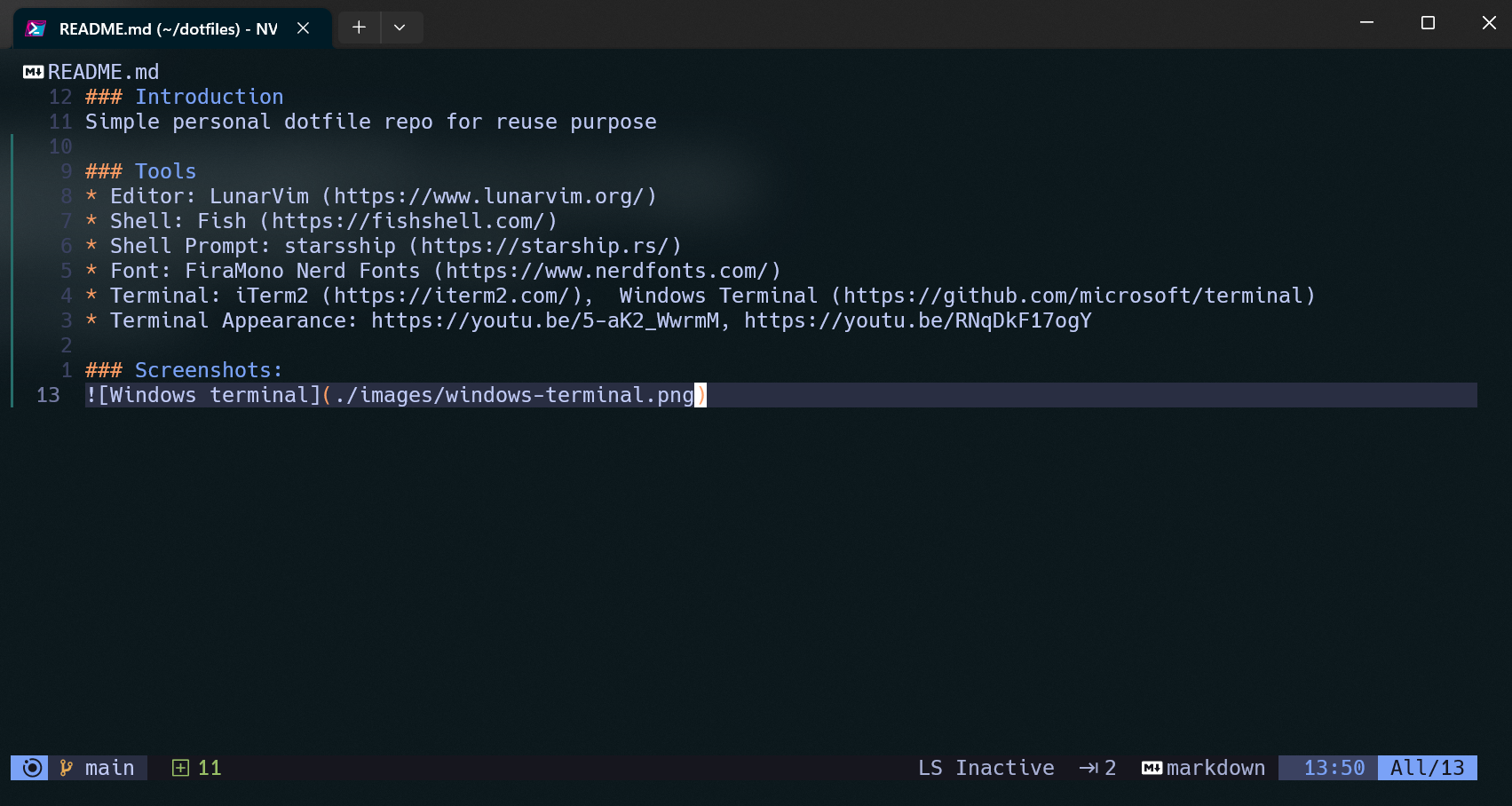Open the youtu.be/RNqDkF17ogY link
Viewport: 1512px width, 806px height.
click(918, 320)
